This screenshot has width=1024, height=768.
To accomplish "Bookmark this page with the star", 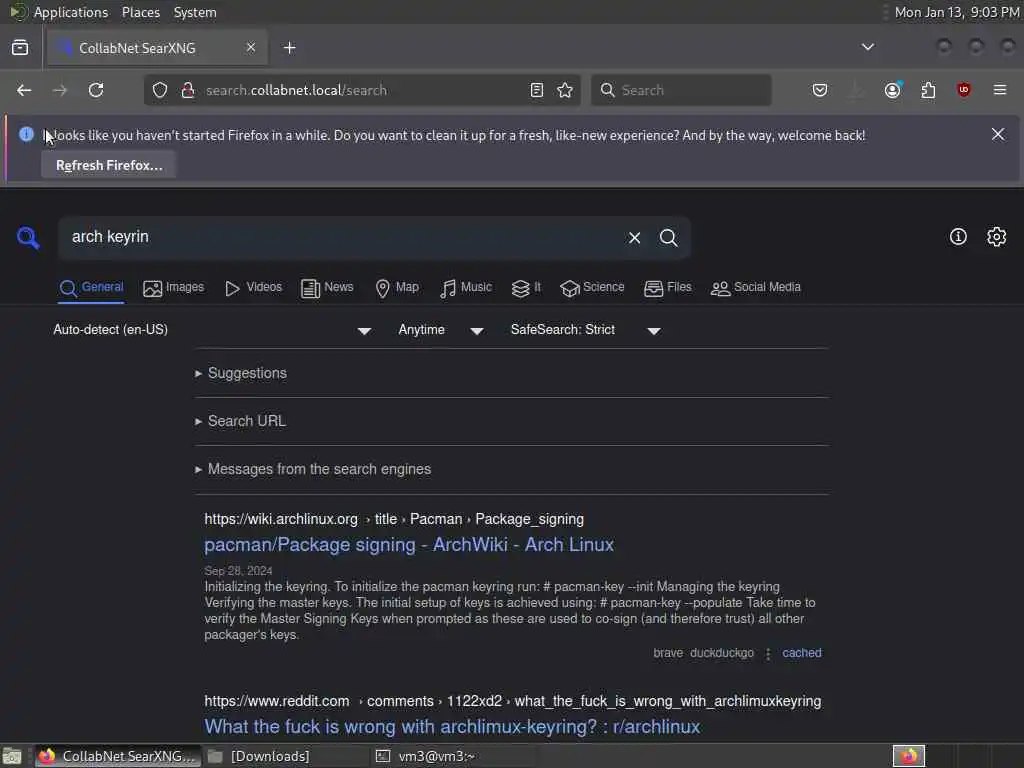I will (566, 90).
